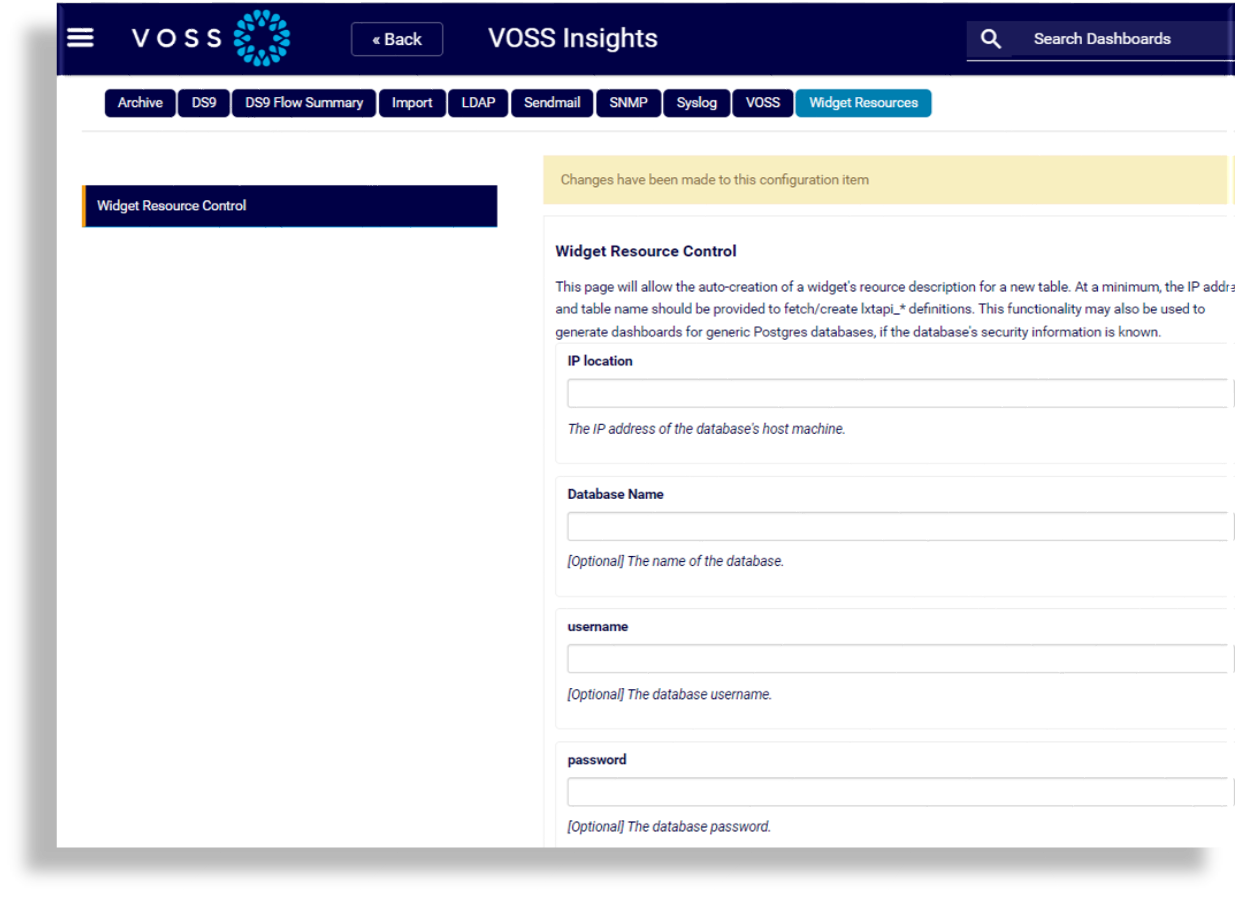Switch to the Archive tab

[x=140, y=103]
